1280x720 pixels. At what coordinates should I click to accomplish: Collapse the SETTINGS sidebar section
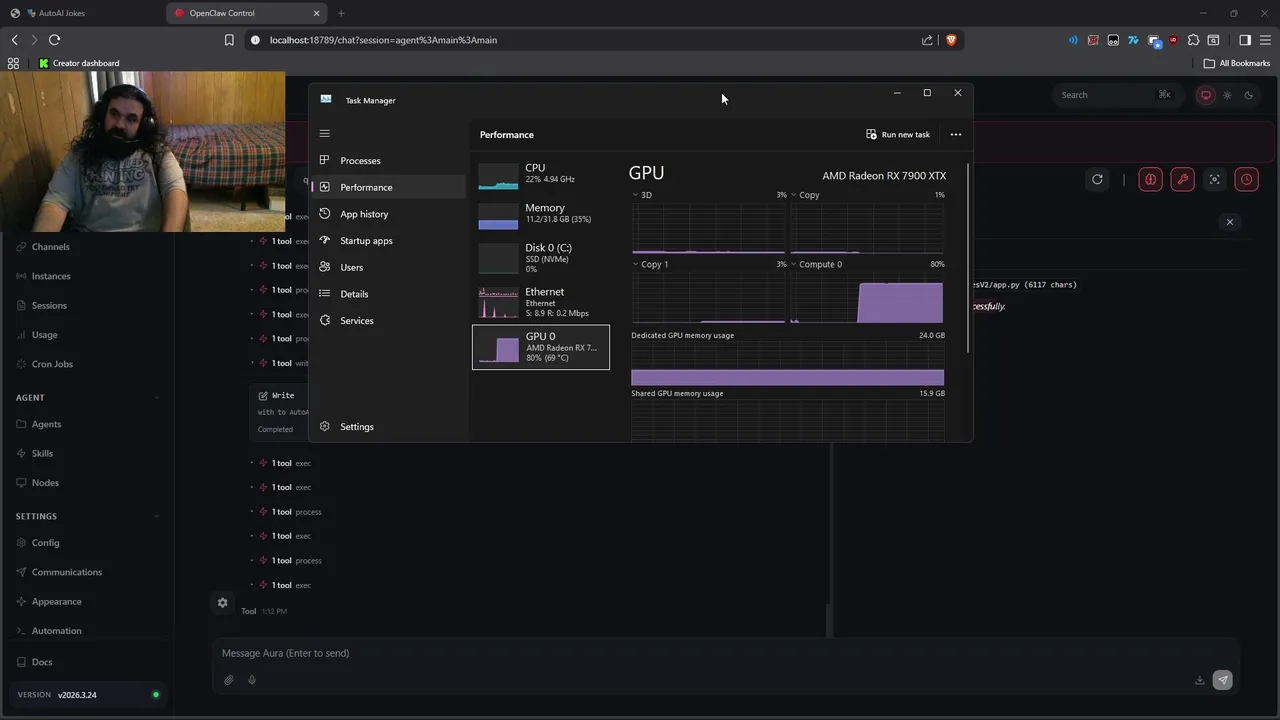tap(88, 516)
